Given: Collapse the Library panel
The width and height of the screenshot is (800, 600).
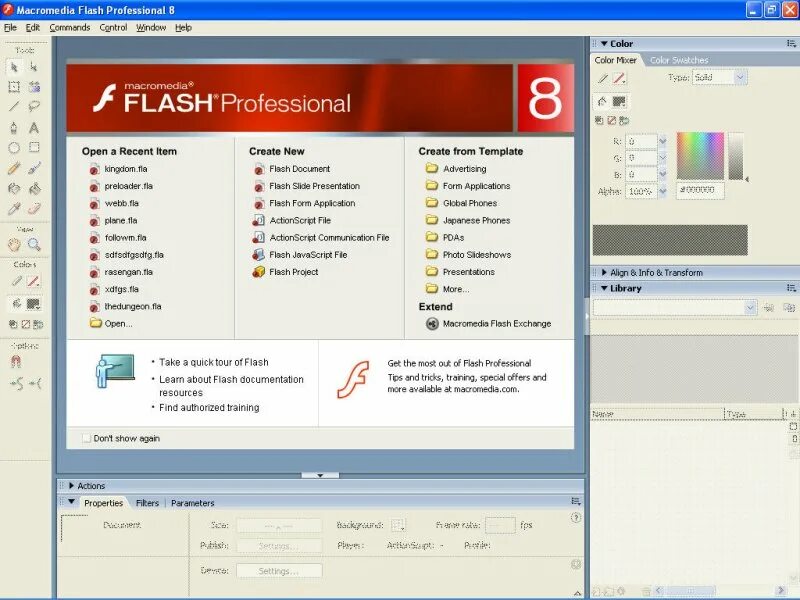Looking at the screenshot, I should pyautogui.click(x=604, y=288).
